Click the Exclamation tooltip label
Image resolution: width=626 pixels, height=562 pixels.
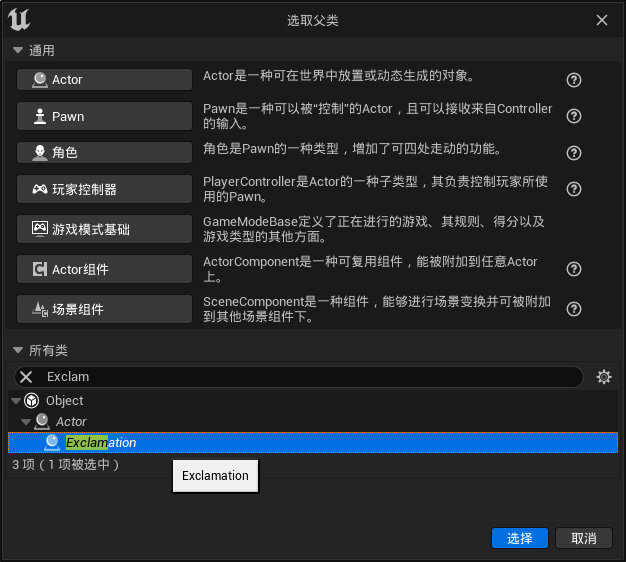(215, 476)
